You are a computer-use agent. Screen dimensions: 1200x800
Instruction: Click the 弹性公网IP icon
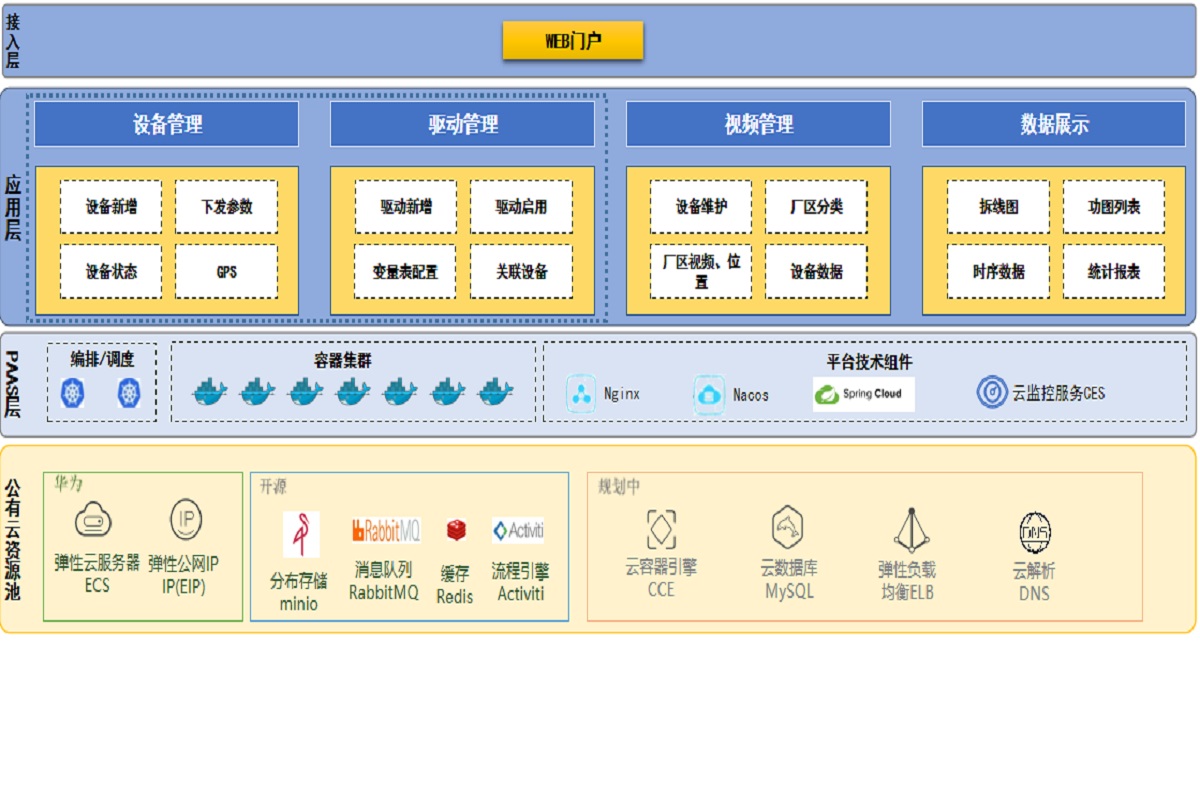click(186, 520)
